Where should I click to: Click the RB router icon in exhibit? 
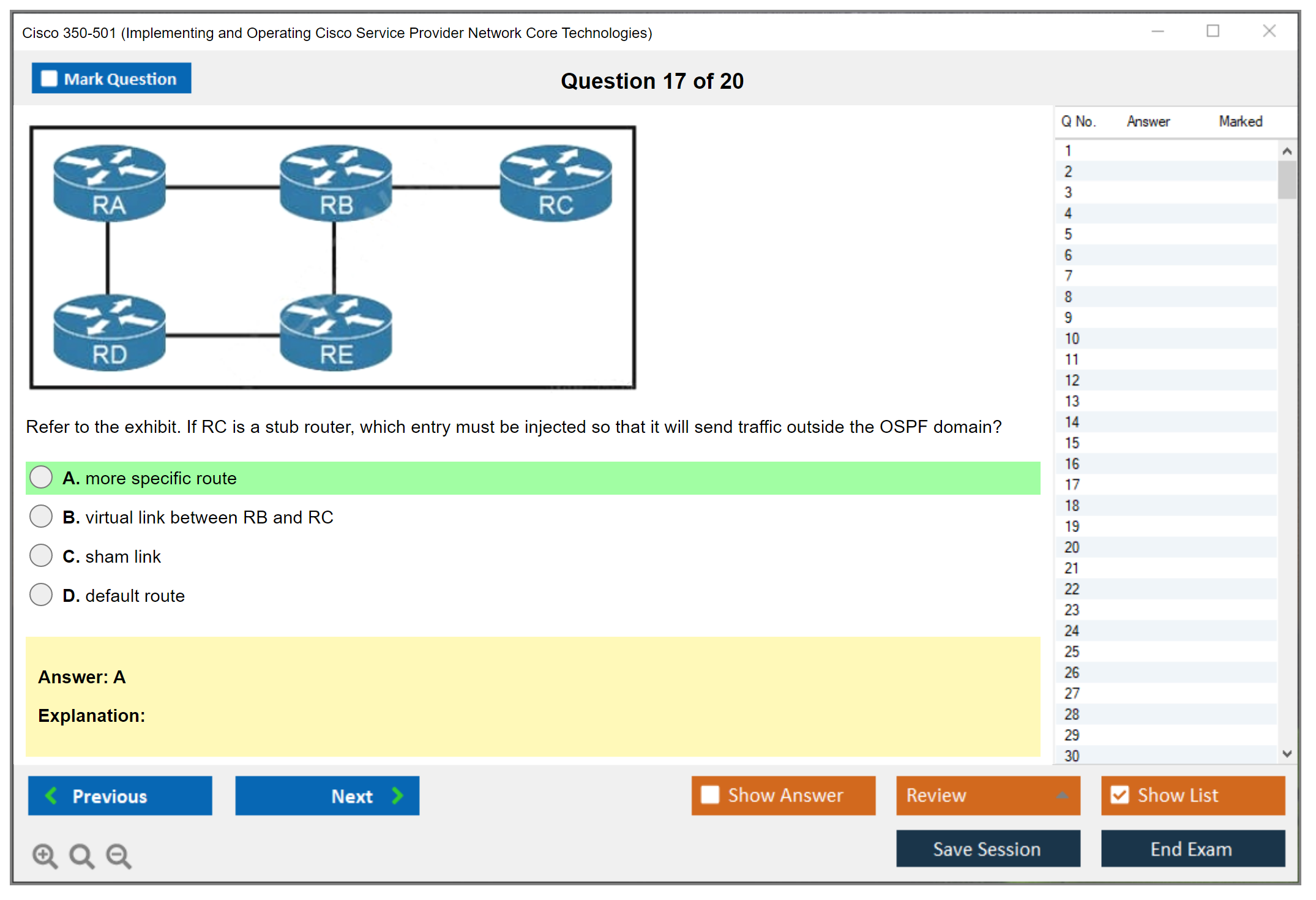[335, 182]
